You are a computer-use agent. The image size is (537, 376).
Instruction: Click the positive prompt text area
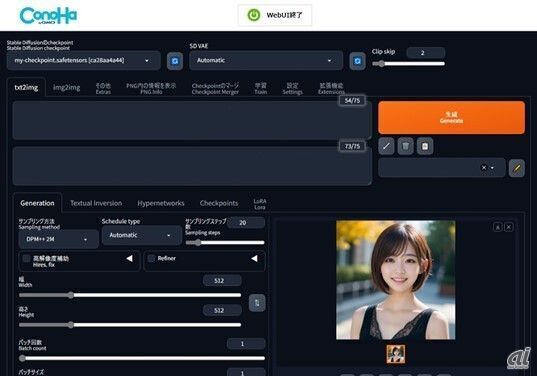pyautogui.click(x=192, y=120)
